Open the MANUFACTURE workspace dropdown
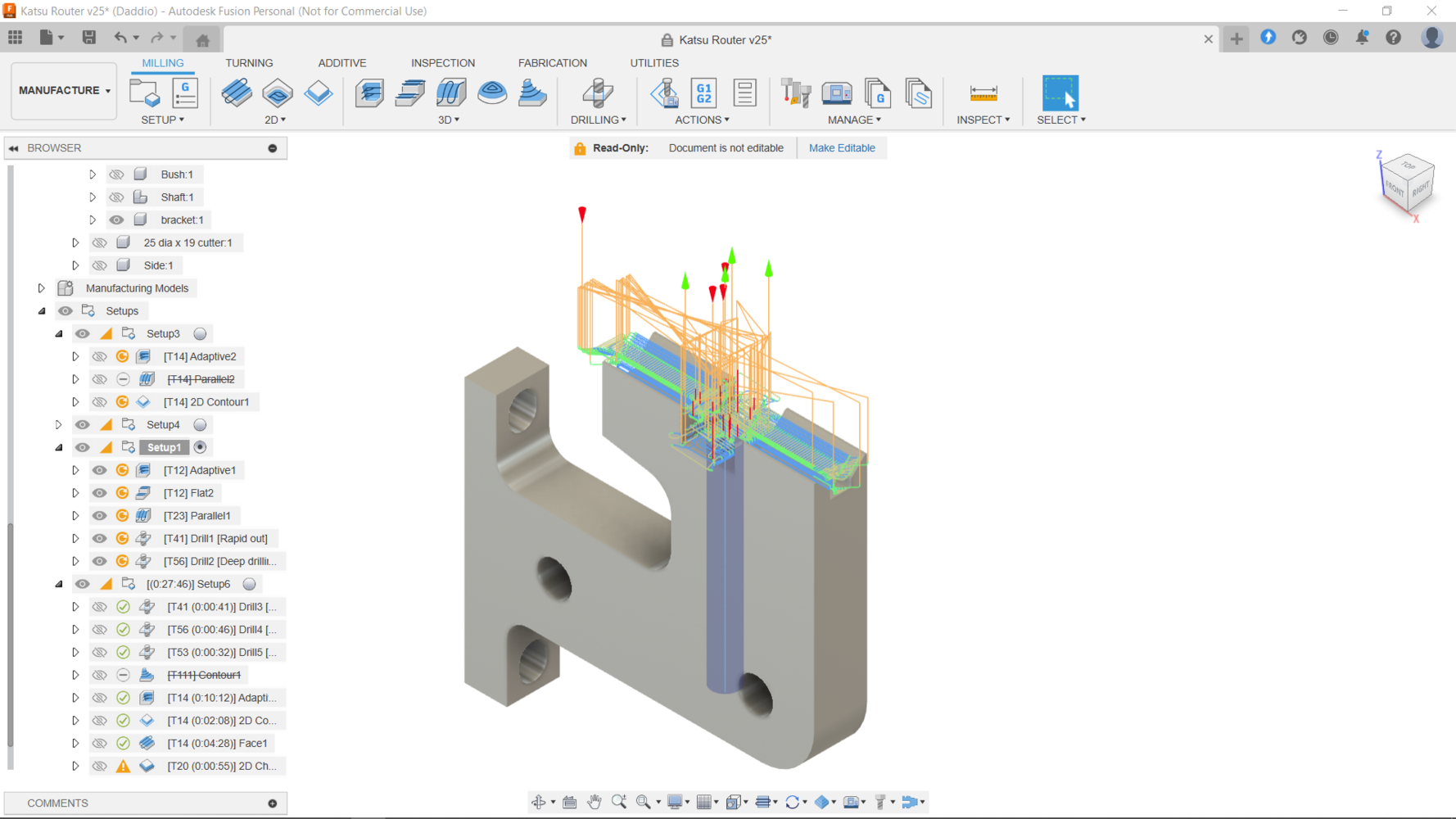This screenshot has height=819, width=1456. click(64, 91)
